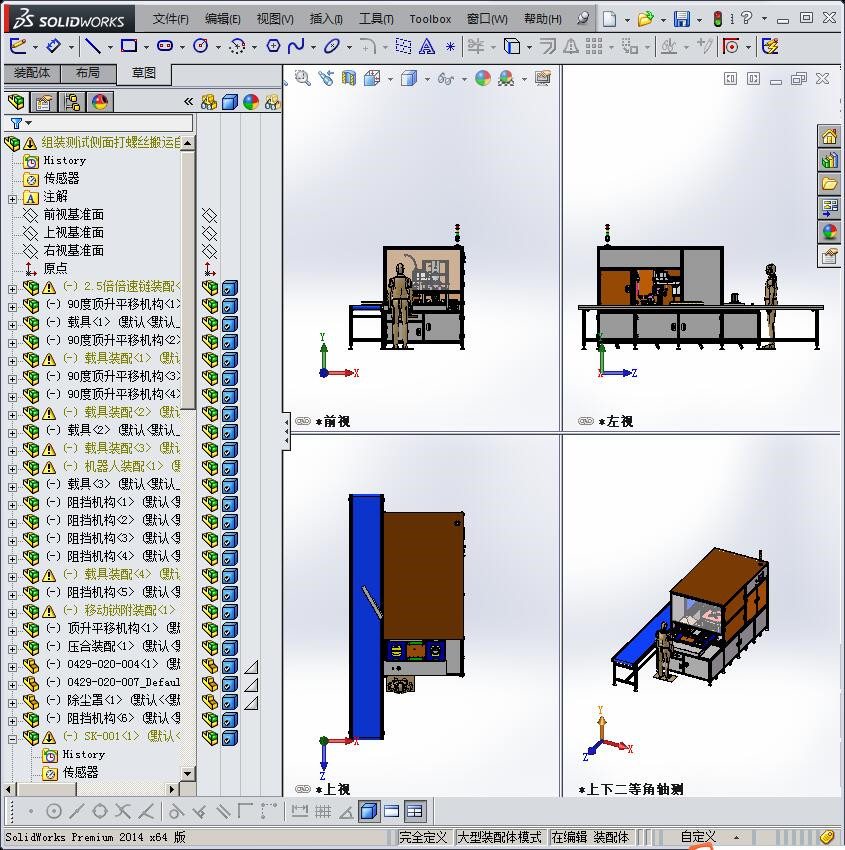Toggle hide/show of 除尘罩<1> component
The height and width of the screenshot is (850, 845).
pos(210,702)
